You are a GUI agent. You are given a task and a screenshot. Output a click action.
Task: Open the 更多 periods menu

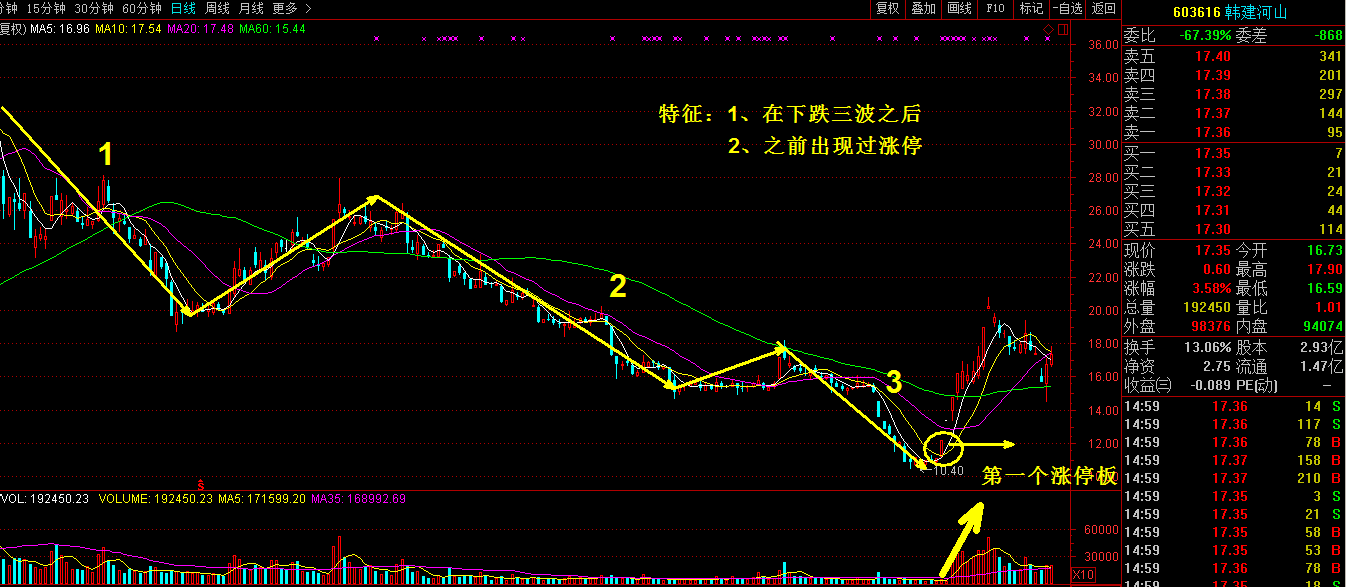click(x=285, y=8)
